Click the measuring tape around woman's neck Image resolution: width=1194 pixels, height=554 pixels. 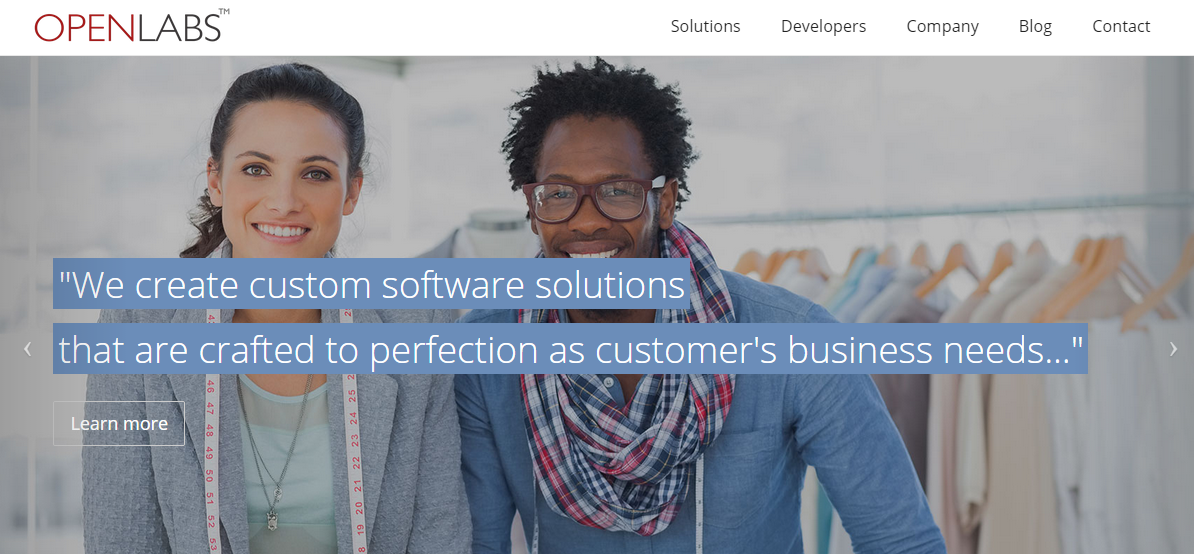[354, 457]
